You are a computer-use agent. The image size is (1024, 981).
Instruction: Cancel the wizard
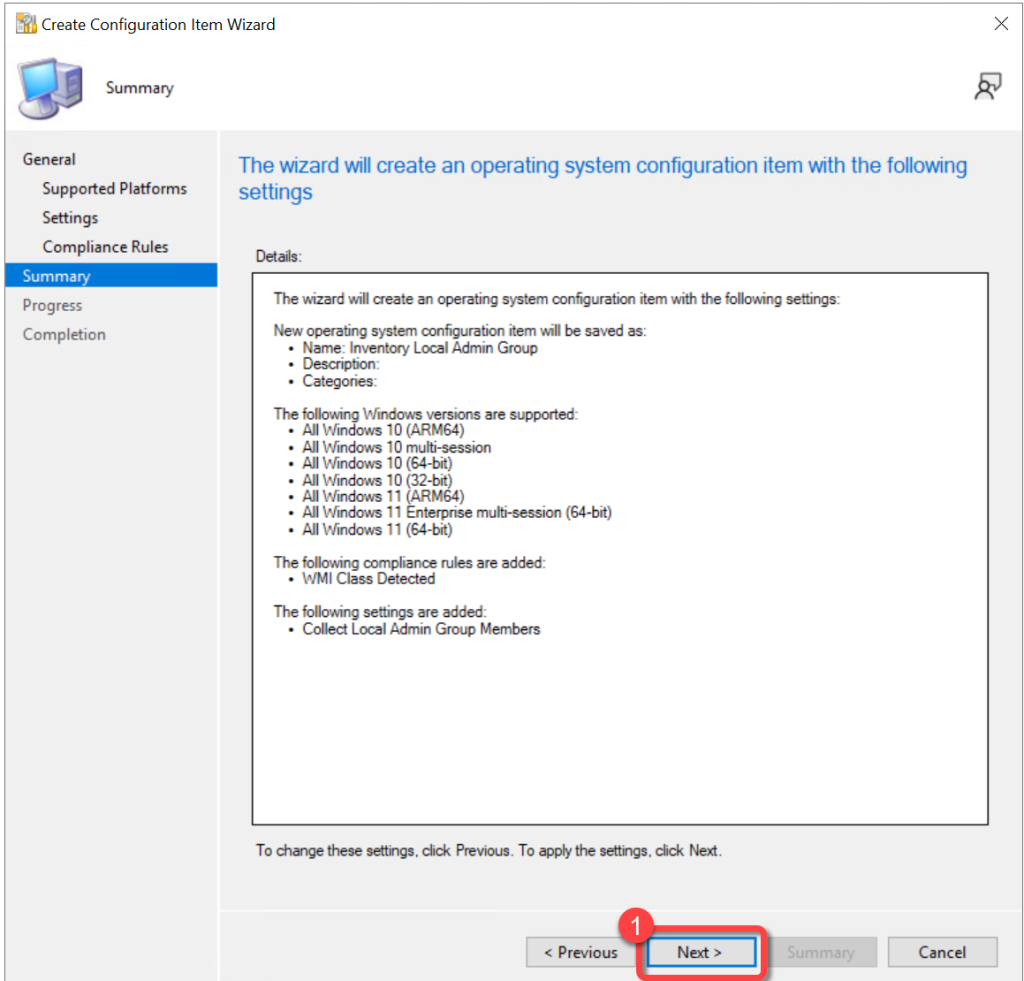942,952
